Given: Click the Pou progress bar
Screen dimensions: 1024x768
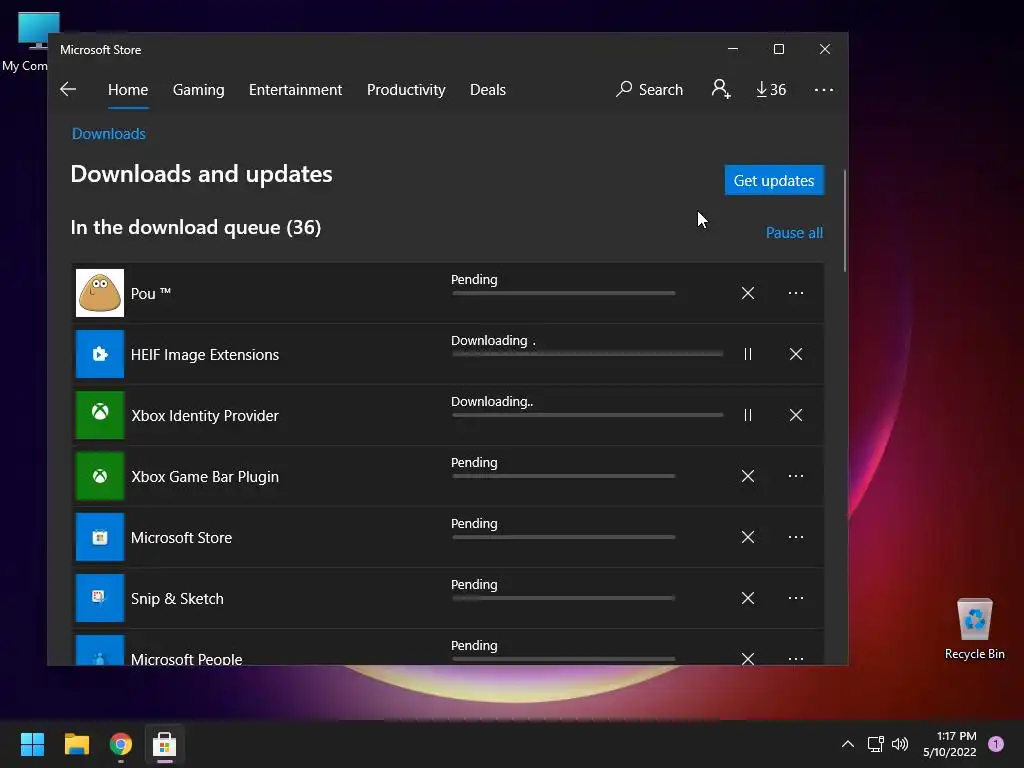Looking at the screenshot, I should click(x=564, y=293).
